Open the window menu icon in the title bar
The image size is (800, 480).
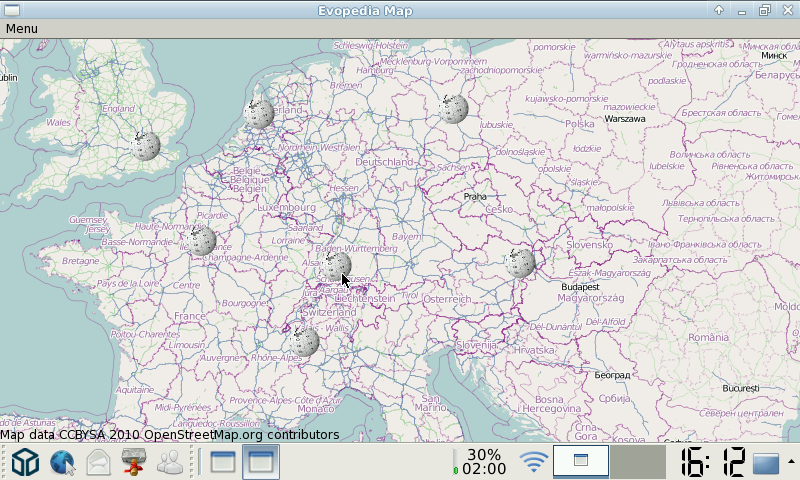11,10
